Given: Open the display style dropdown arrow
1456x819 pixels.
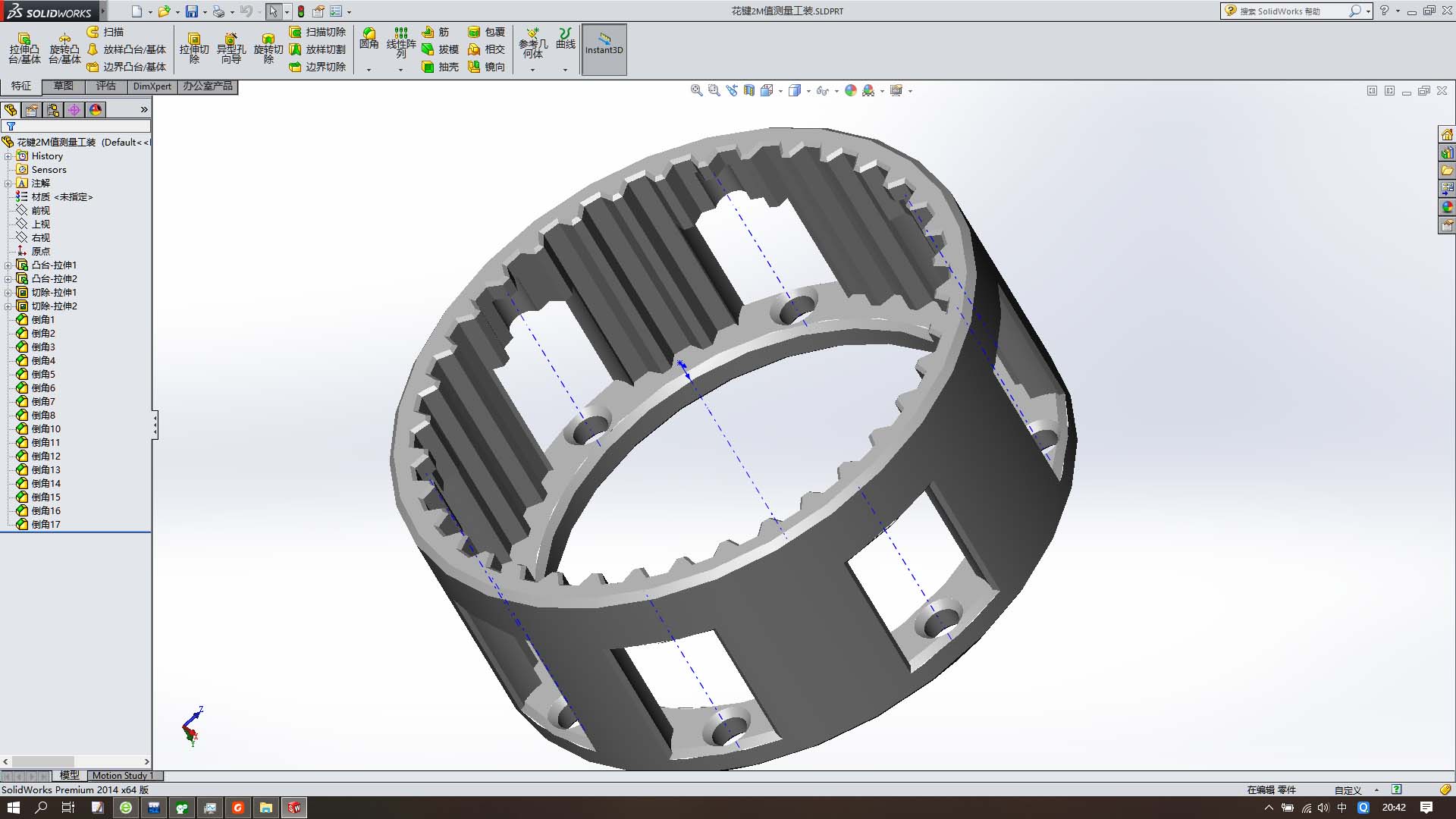Looking at the screenshot, I should (808, 91).
